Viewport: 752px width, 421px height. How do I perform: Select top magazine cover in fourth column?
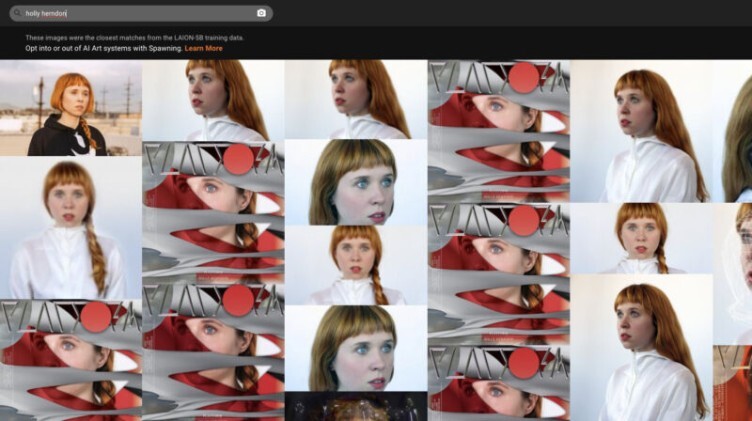coord(499,130)
